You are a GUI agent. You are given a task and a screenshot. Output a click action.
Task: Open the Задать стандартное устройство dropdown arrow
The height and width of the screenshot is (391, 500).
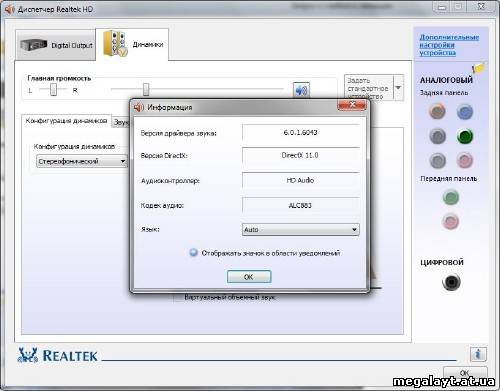click(x=398, y=88)
